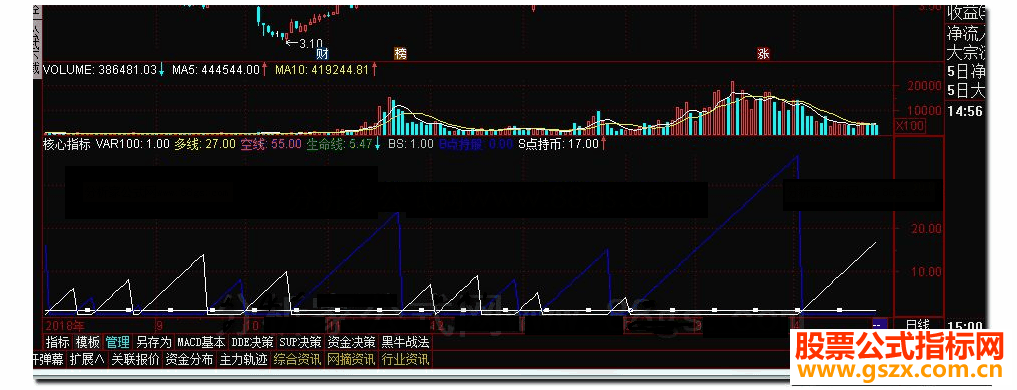
Task: Click the 15:00 time entry
Action: pos(966,325)
